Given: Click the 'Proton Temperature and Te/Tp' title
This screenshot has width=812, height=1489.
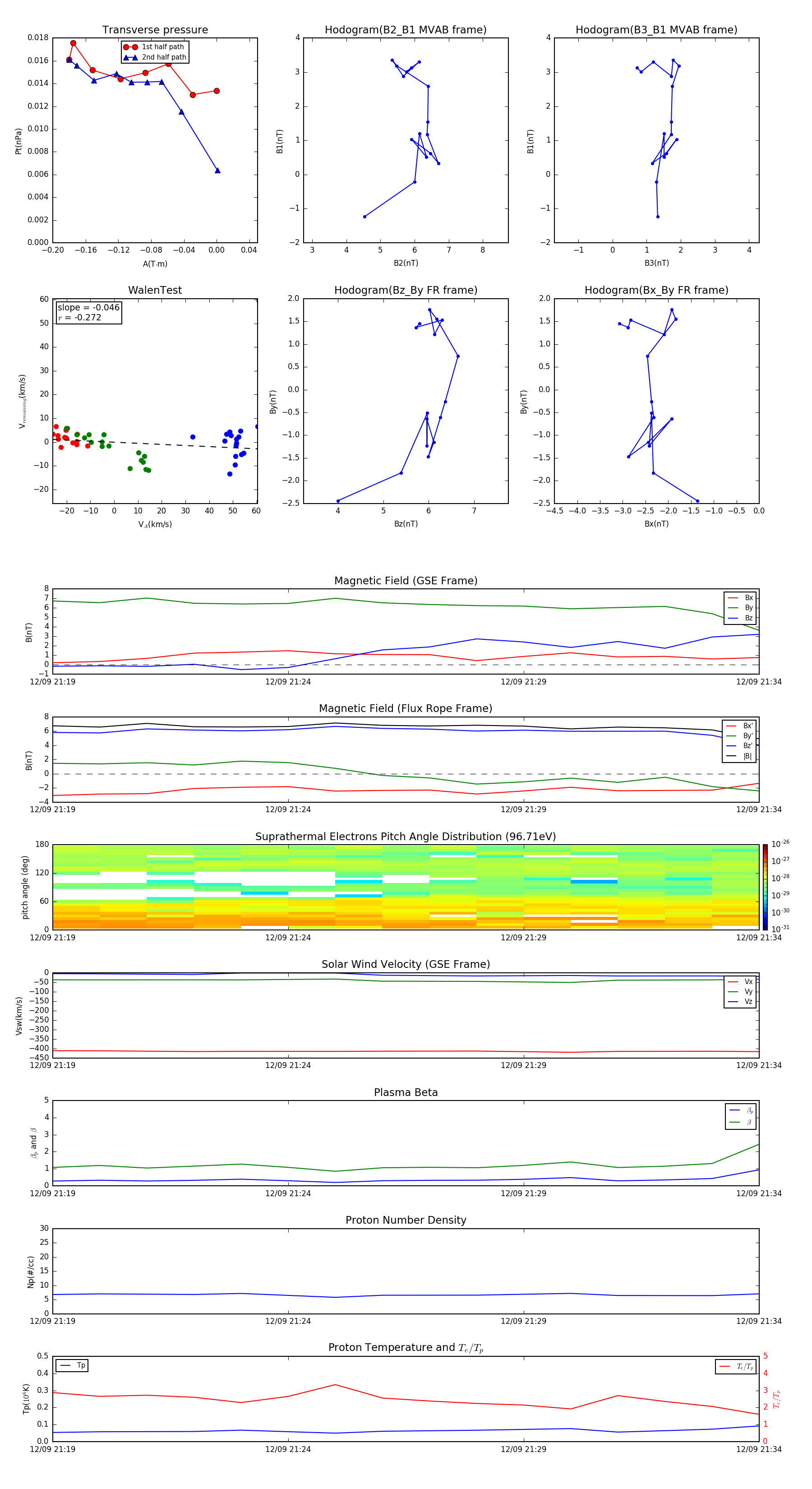Looking at the screenshot, I should tap(406, 1348).
